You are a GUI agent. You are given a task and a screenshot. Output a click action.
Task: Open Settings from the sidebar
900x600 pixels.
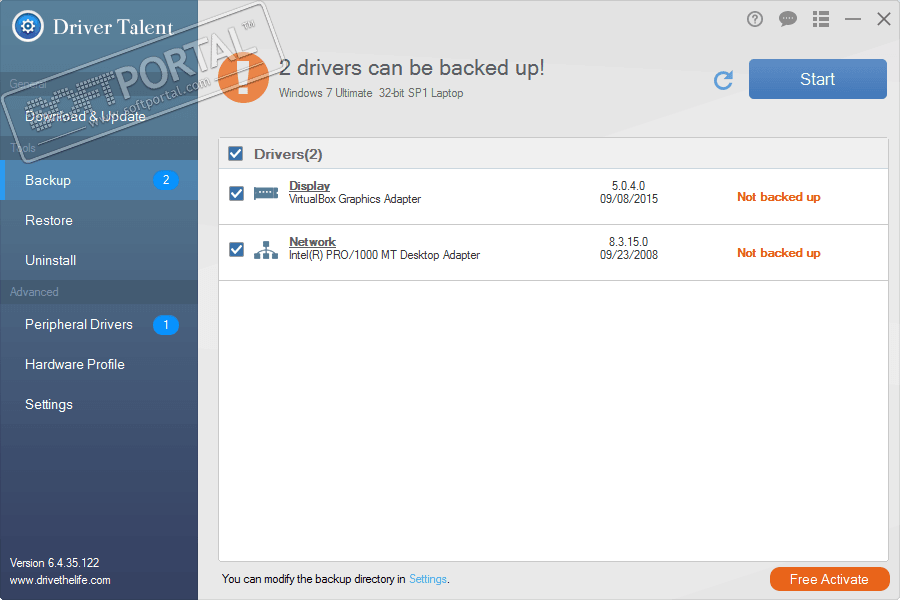pos(99,405)
